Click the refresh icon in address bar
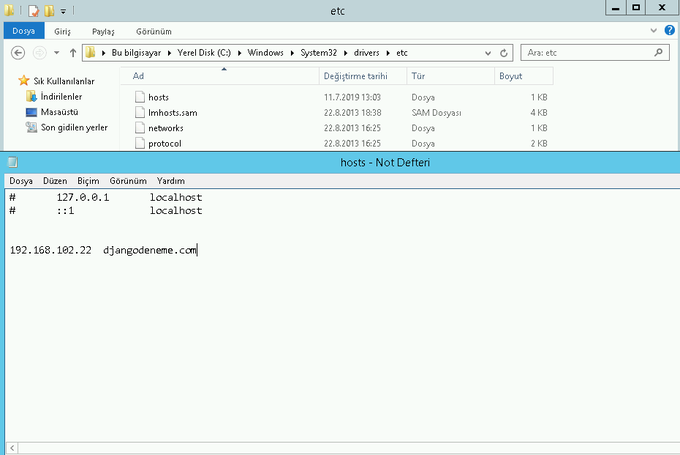Image resolution: width=680 pixels, height=455 pixels. click(x=503, y=53)
